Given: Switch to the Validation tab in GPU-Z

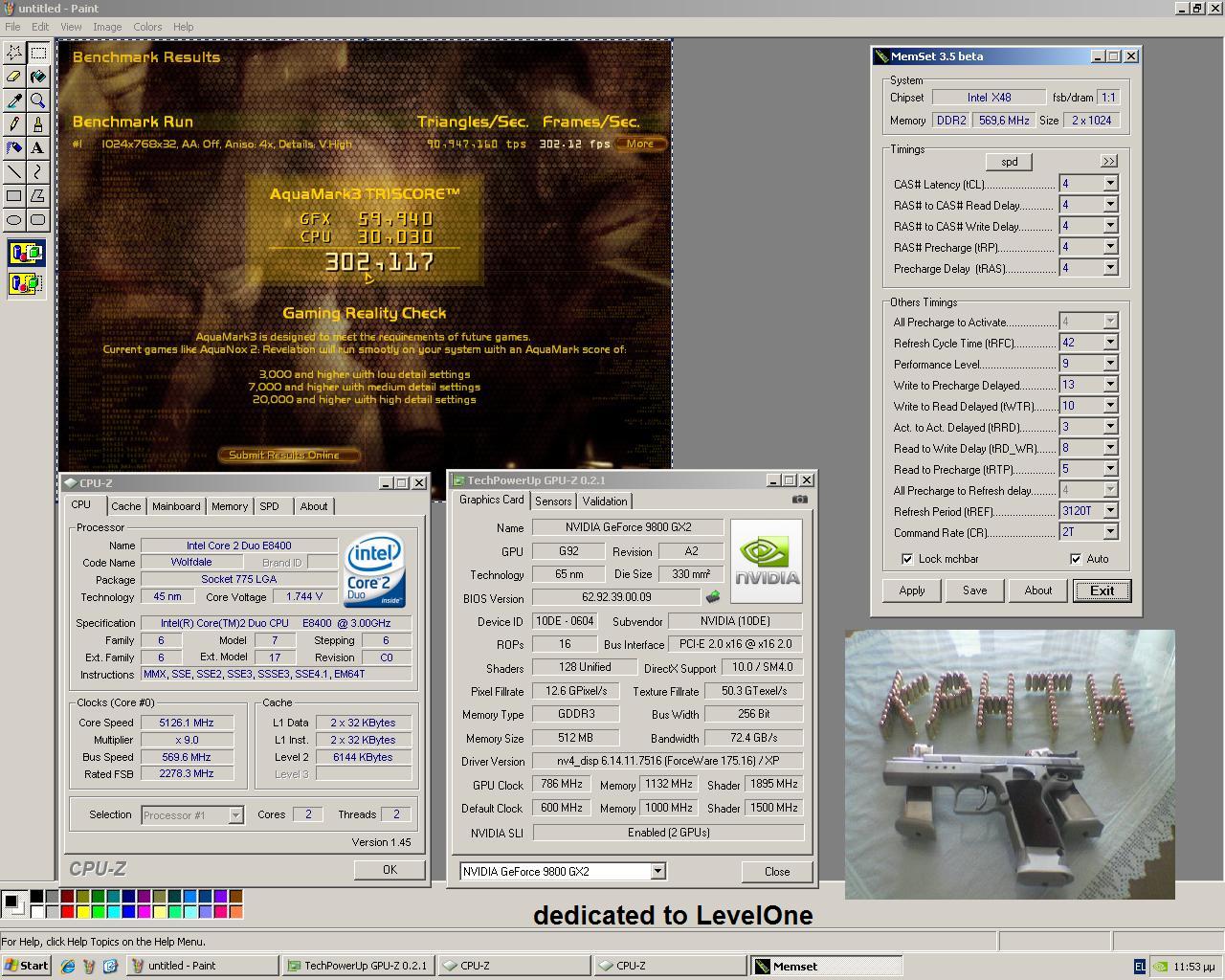Looking at the screenshot, I should click(x=605, y=501).
